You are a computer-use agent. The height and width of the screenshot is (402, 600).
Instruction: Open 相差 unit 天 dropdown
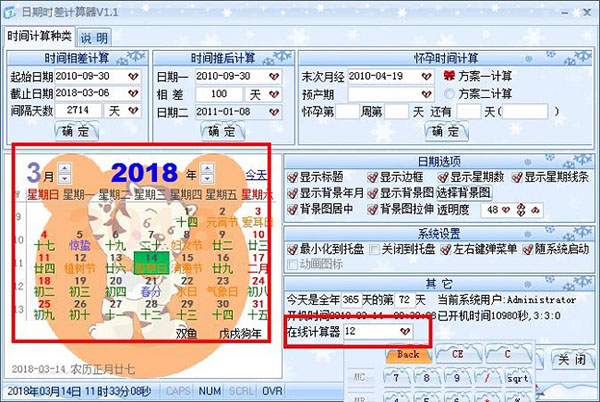[274, 94]
